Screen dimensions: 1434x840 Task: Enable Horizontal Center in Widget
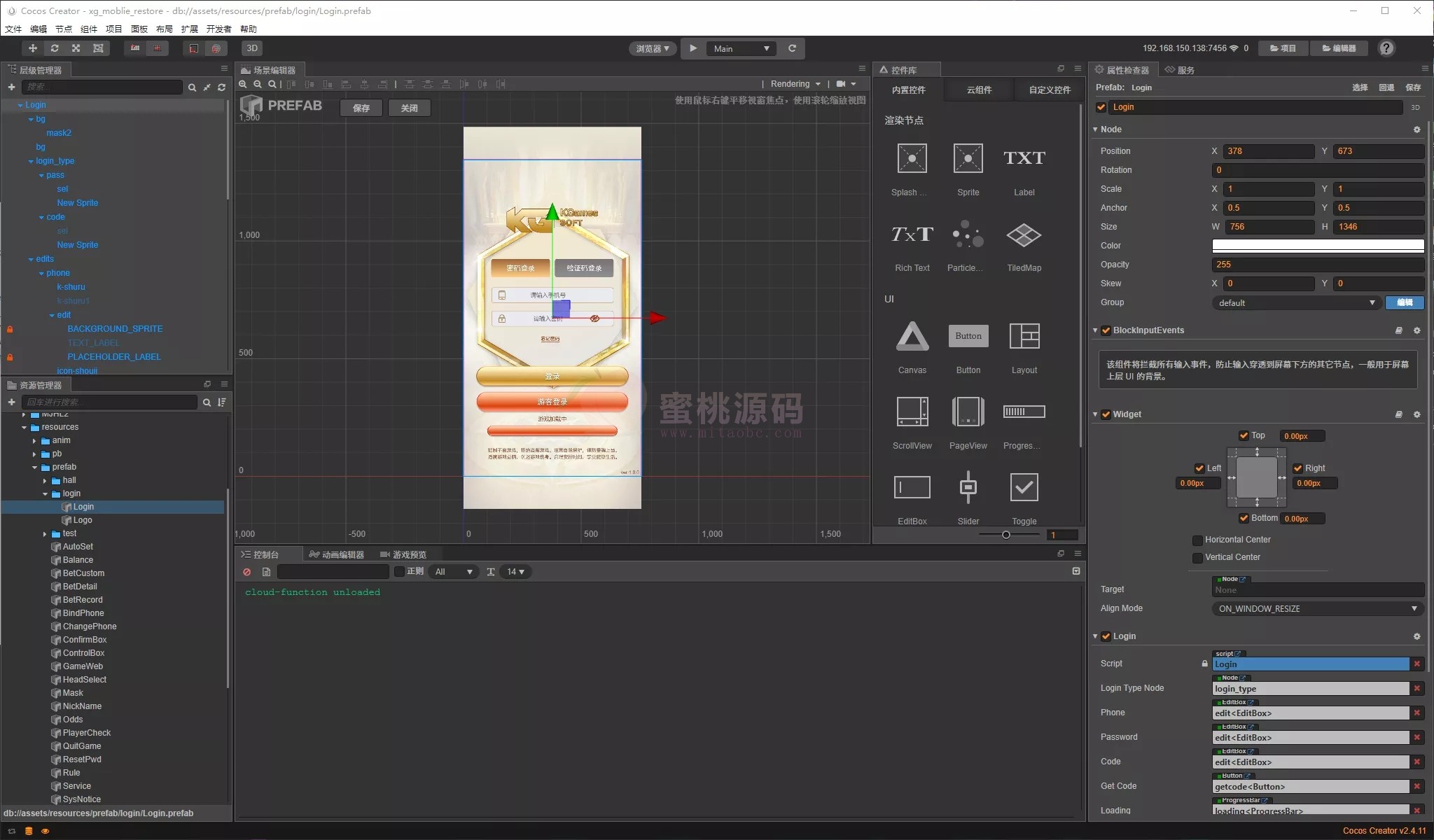point(1197,540)
